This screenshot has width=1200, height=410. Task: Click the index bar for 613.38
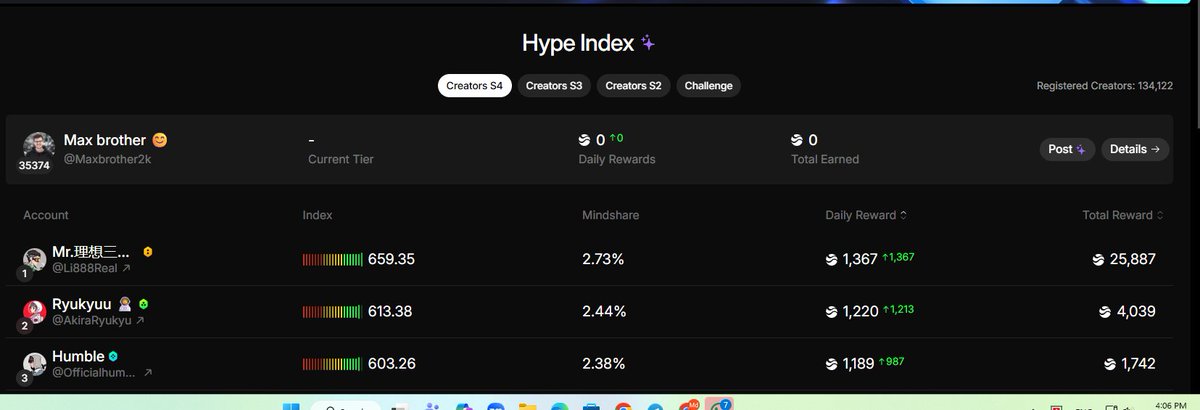tap(333, 311)
